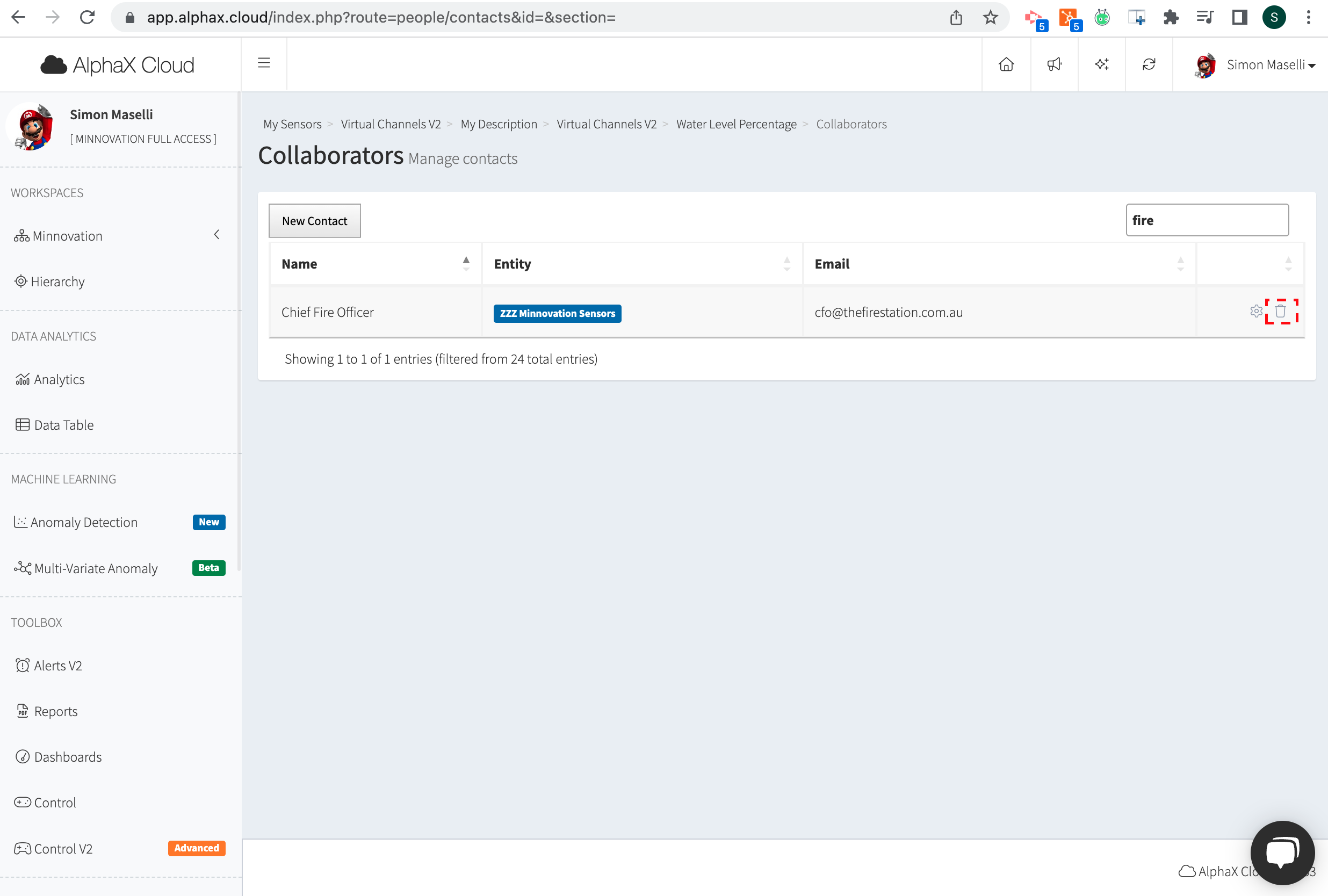
Task: Open the announcements megaphone icon
Action: (1053, 64)
